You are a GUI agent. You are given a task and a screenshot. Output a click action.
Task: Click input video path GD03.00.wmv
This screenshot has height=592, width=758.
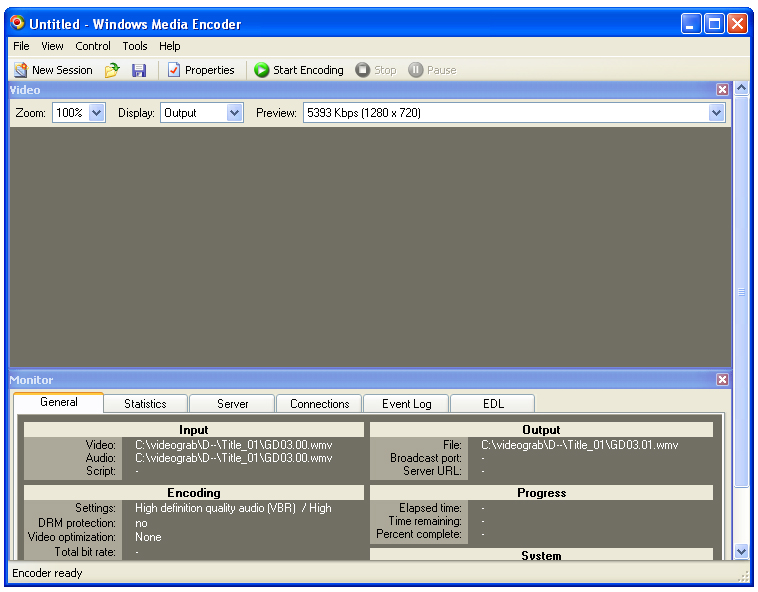click(x=233, y=445)
